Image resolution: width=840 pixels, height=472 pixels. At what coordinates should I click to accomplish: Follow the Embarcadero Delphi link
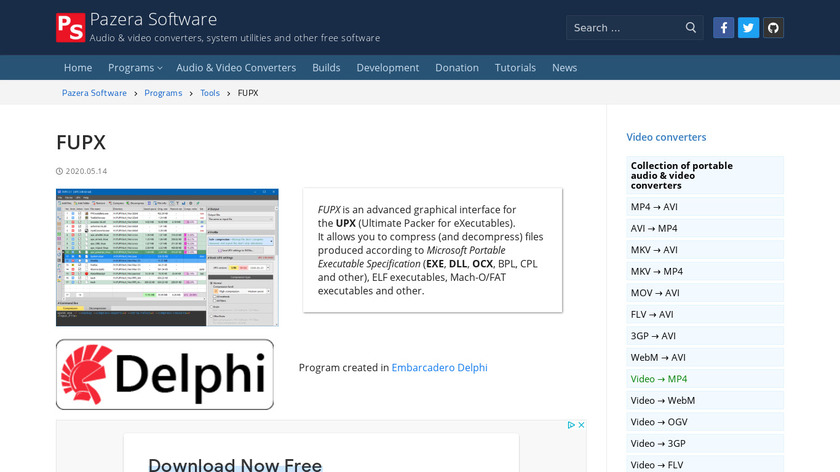click(x=439, y=368)
